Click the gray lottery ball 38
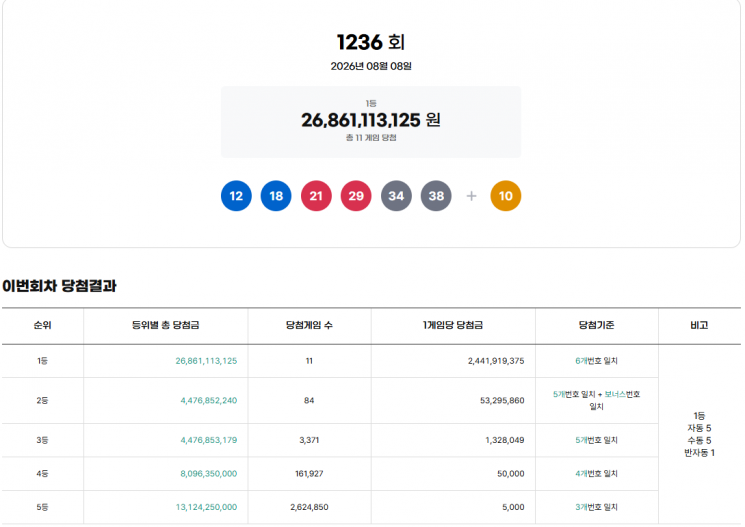 [x=436, y=196]
